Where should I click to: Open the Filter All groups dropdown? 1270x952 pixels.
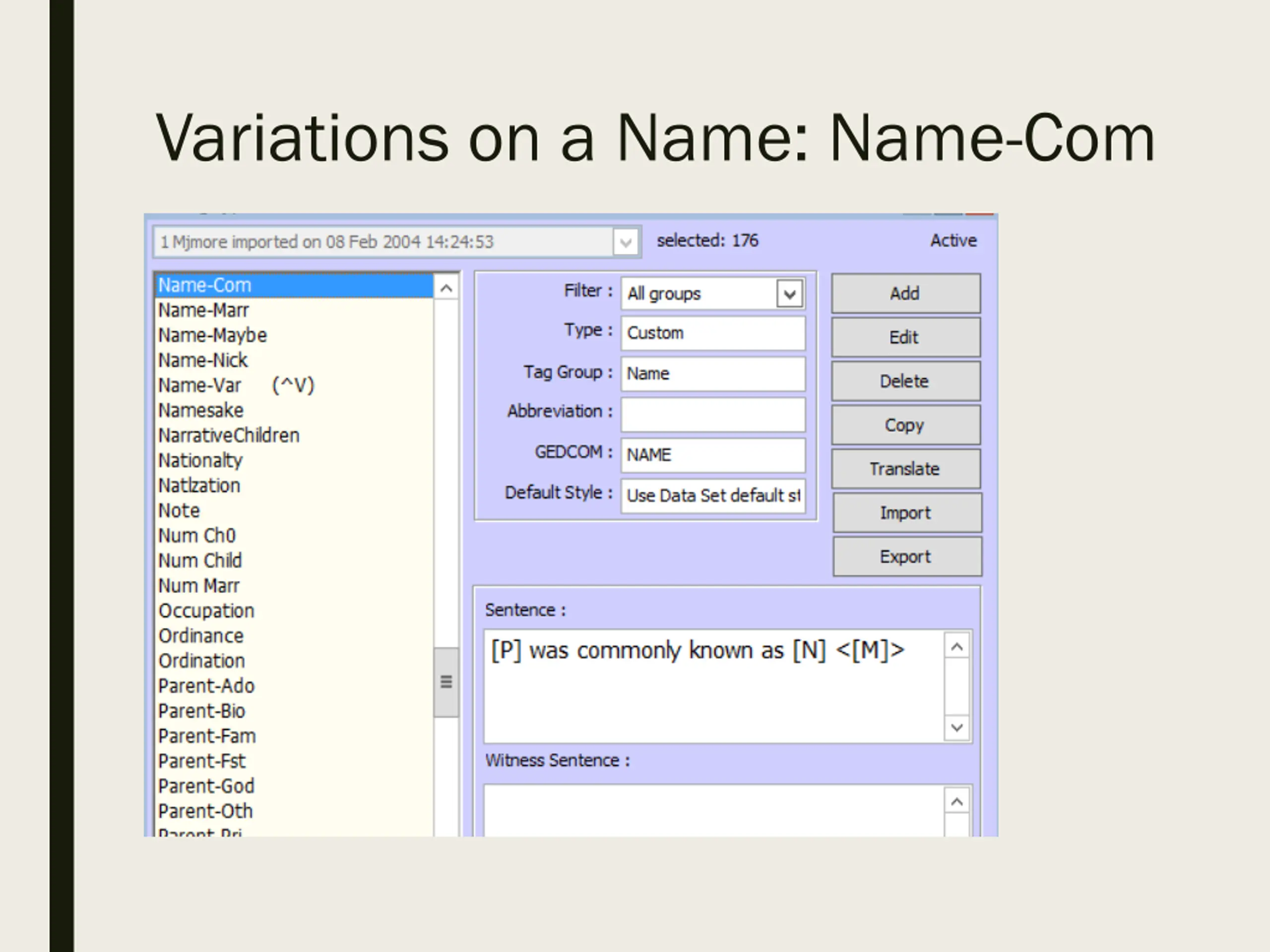[789, 295]
